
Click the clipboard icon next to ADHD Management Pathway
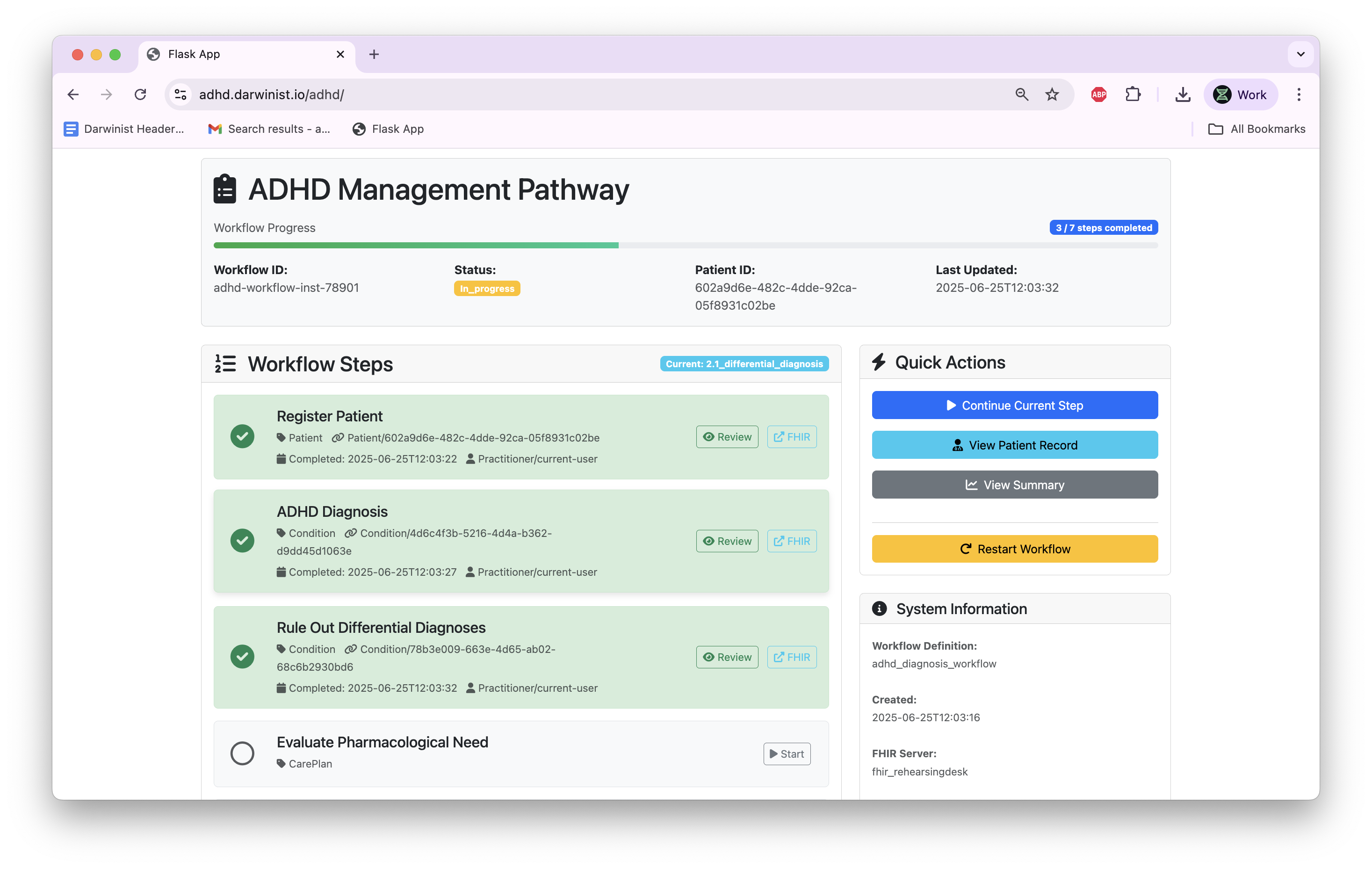224,189
